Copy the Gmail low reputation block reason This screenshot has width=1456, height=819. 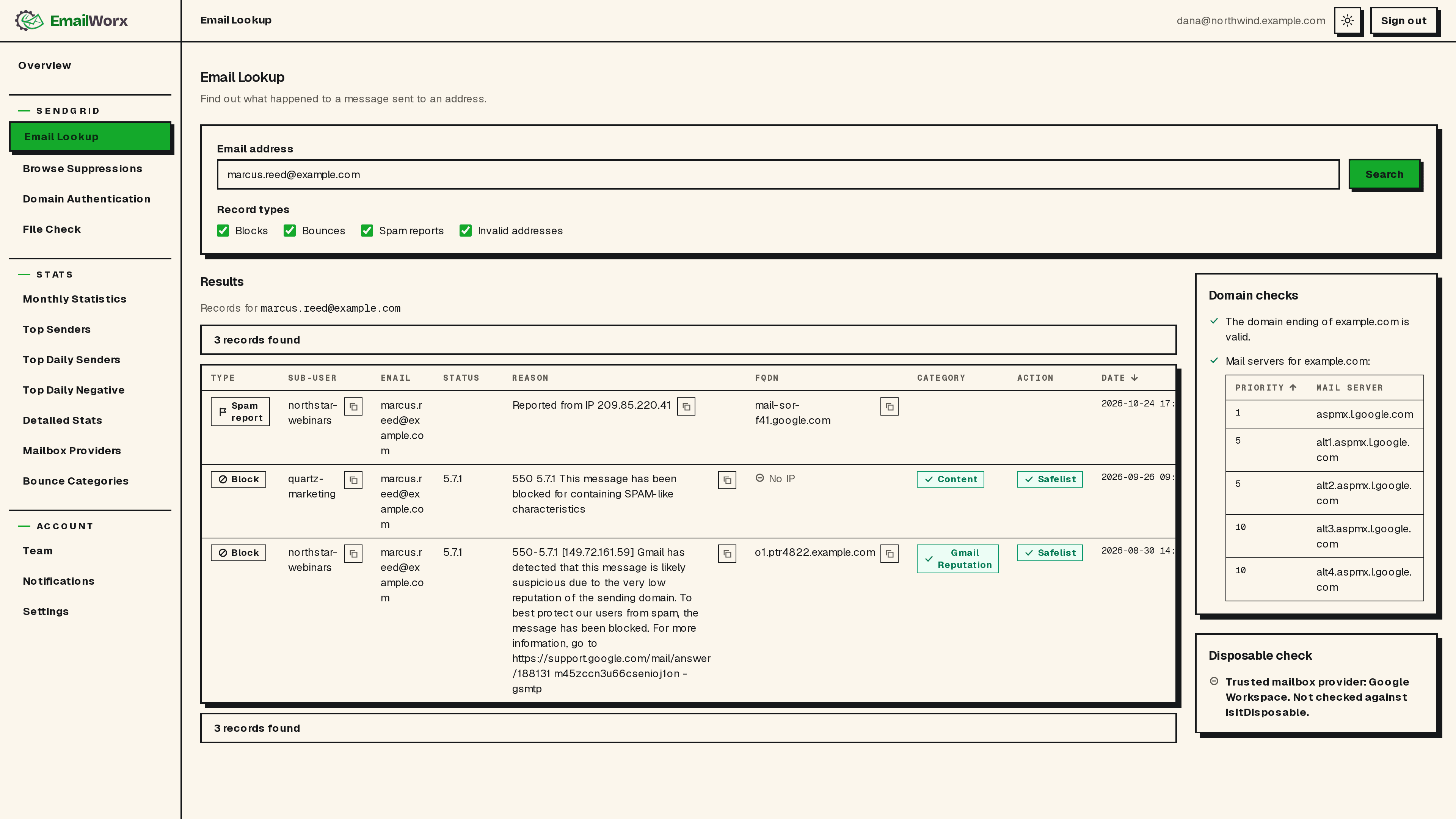tap(727, 553)
